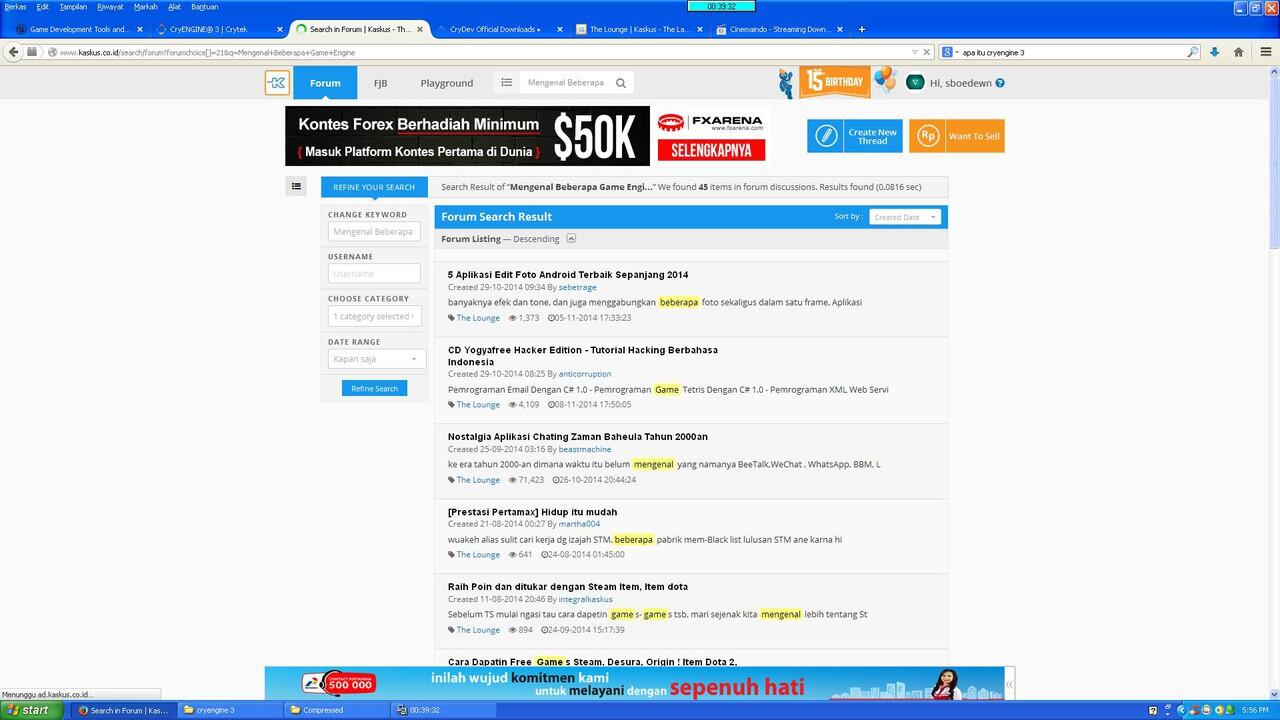Open thread Hidup itu mudah

coord(532,511)
